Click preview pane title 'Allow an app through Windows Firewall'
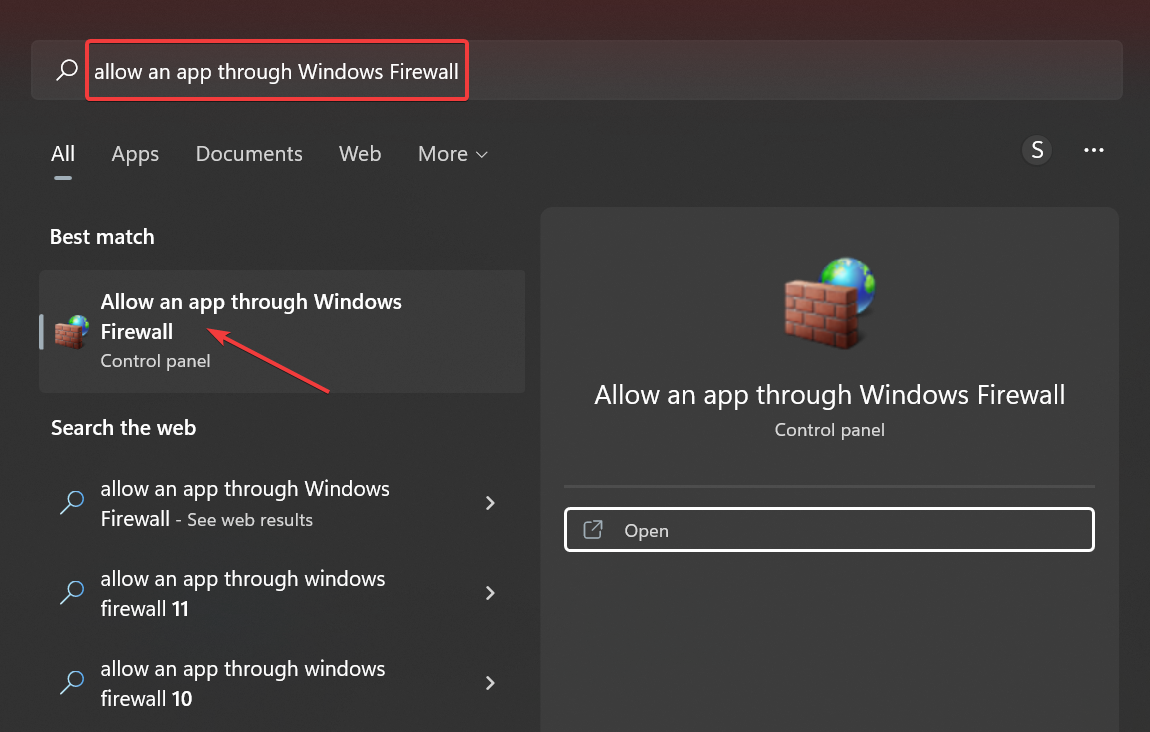This screenshot has height=732, width=1150. pyautogui.click(x=829, y=395)
